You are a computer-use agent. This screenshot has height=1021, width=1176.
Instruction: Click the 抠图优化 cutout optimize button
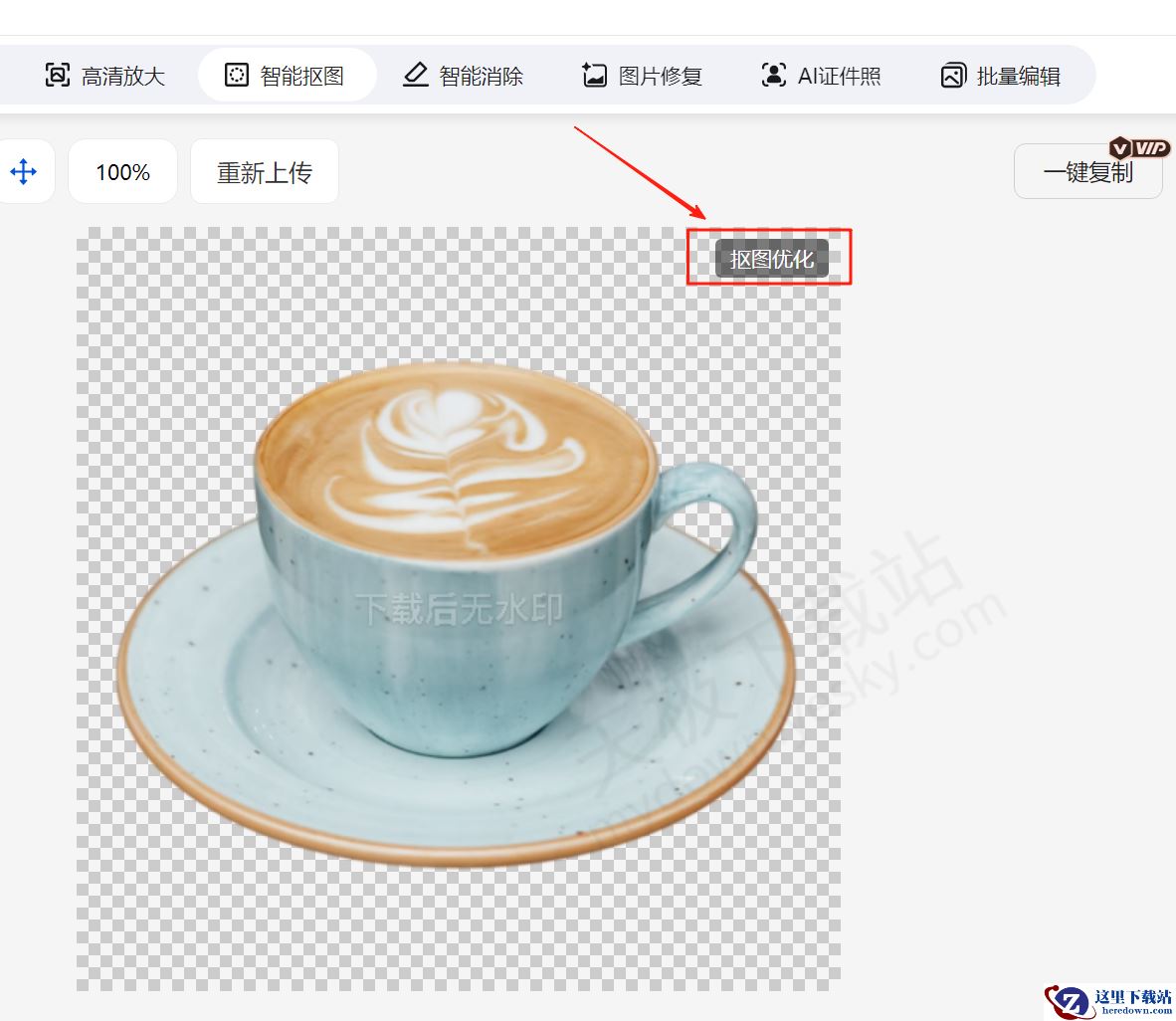coord(771,259)
